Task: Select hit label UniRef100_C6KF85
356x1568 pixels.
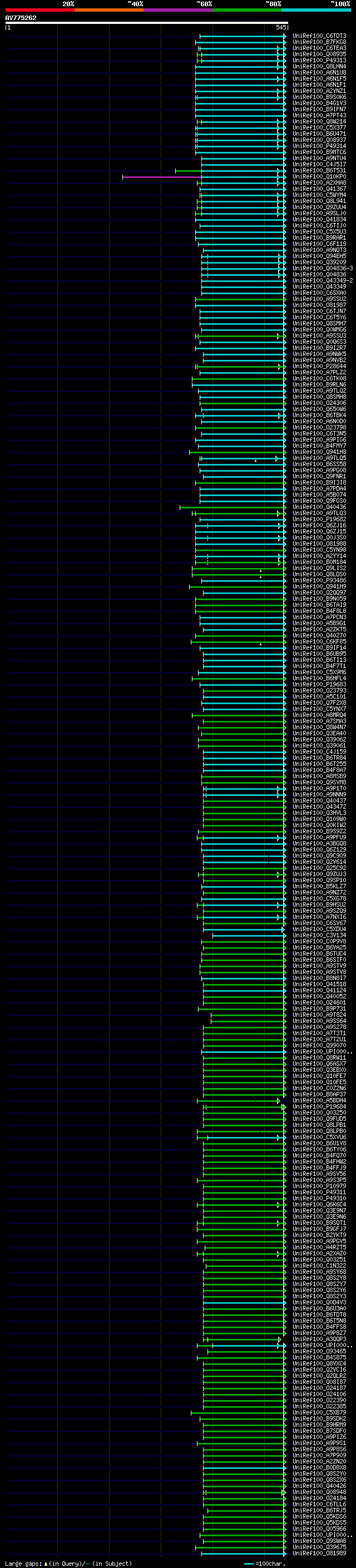Action: [319, 641]
